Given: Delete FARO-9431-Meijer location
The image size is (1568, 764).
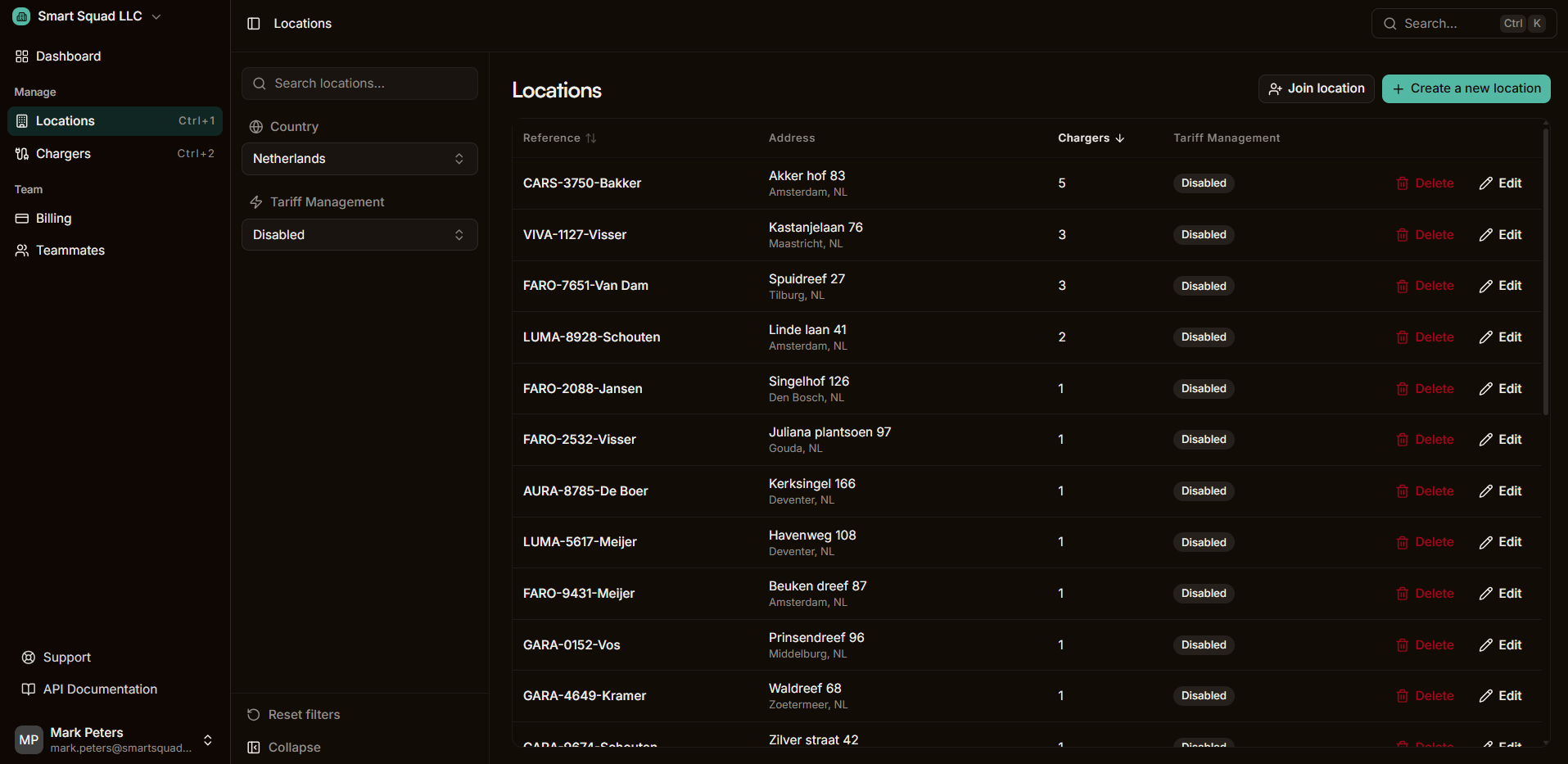Looking at the screenshot, I should point(1425,594).
